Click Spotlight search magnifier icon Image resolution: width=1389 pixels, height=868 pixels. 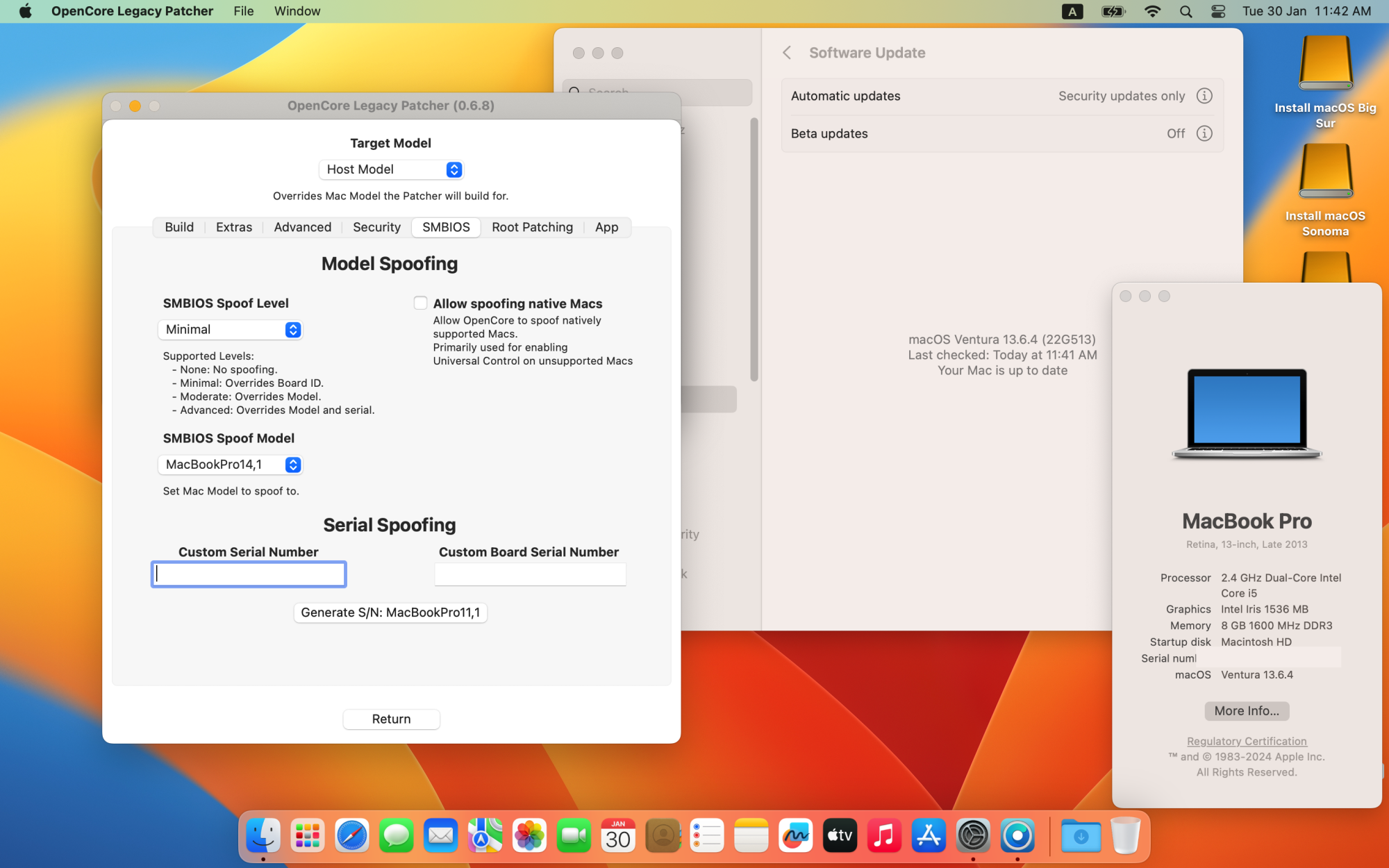point(1186,11)
